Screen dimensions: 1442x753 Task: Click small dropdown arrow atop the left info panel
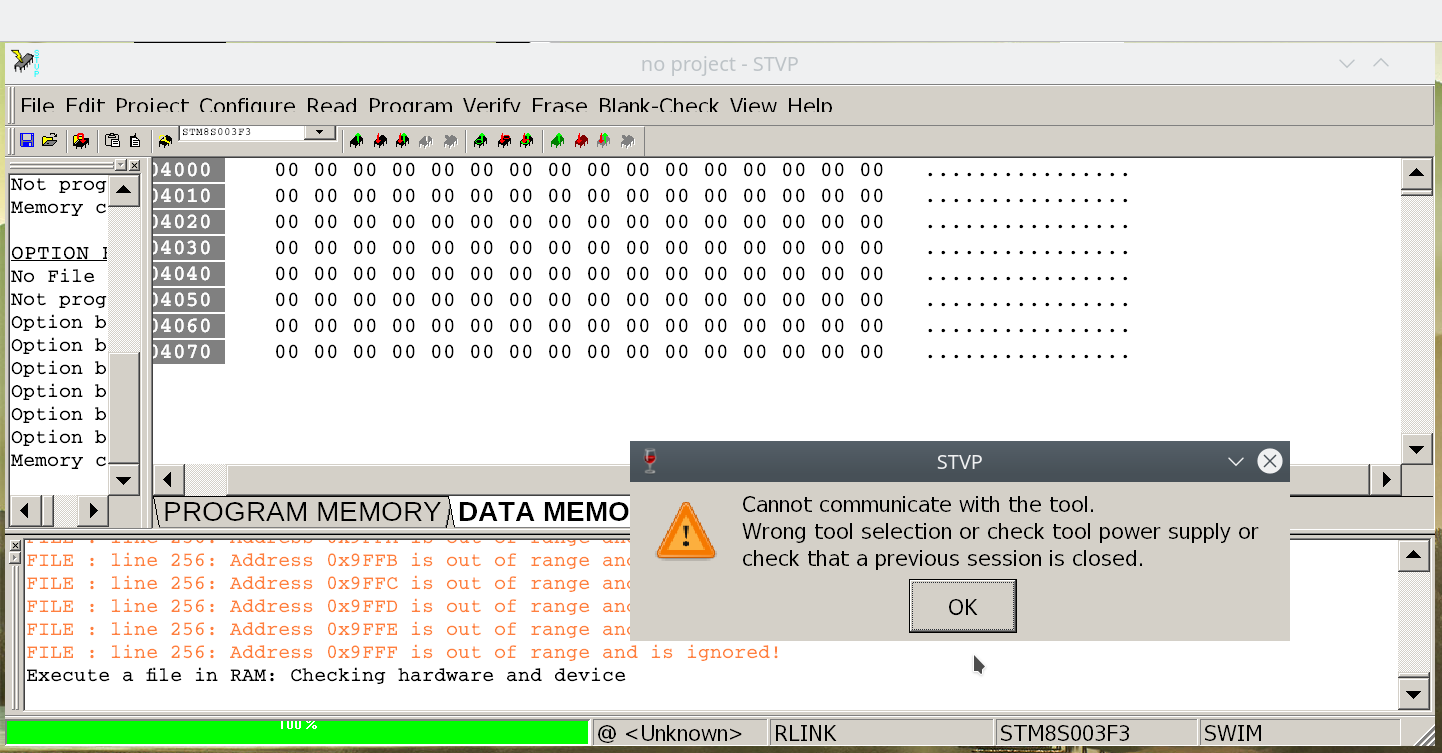pyautogui.click(x=121, y=165)
